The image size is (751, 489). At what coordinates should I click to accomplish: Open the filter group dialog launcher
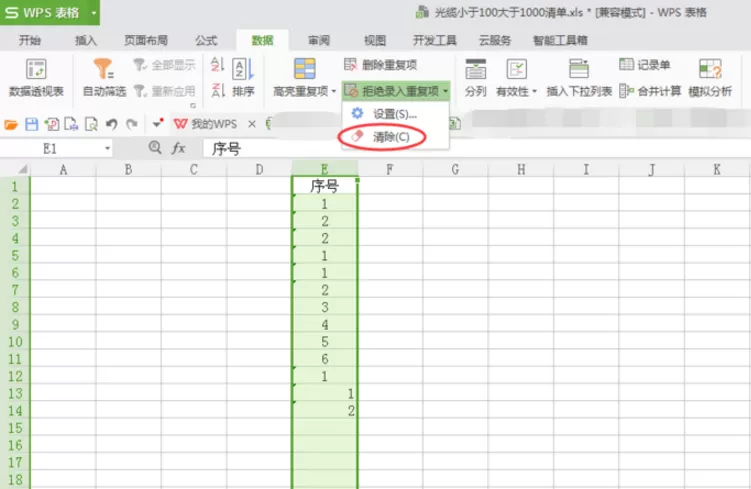point(193,105)
